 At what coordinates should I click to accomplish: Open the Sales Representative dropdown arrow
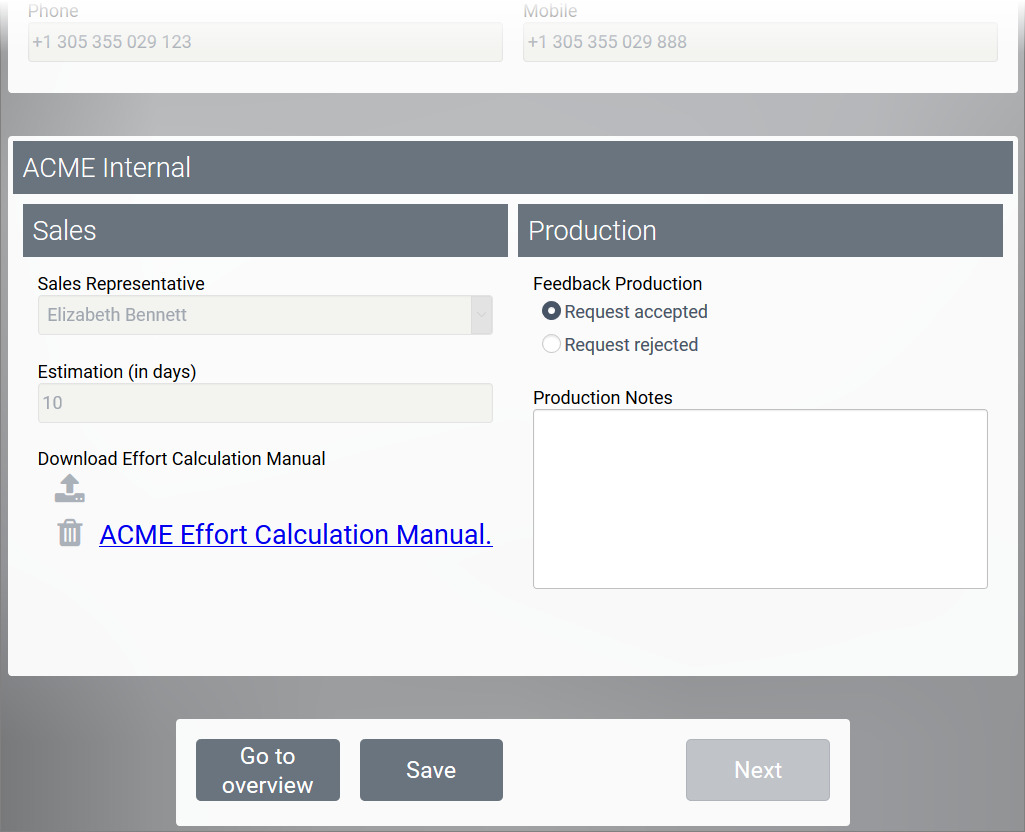pyautogui.click(x=481, y=315)
